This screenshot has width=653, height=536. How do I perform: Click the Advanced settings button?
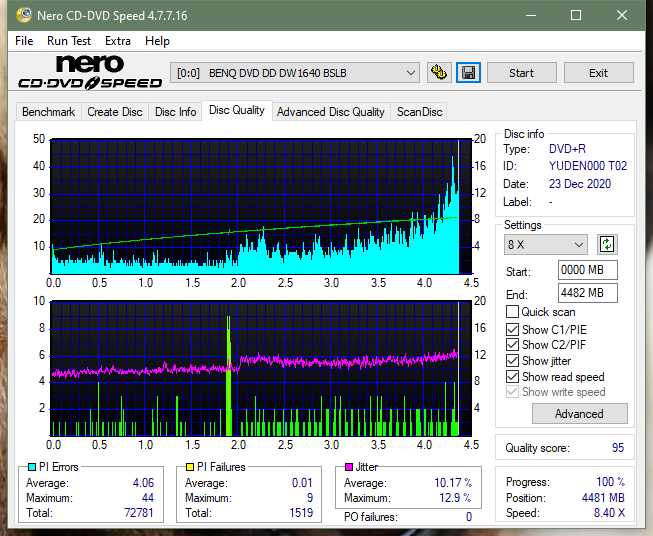coord(579,414)
